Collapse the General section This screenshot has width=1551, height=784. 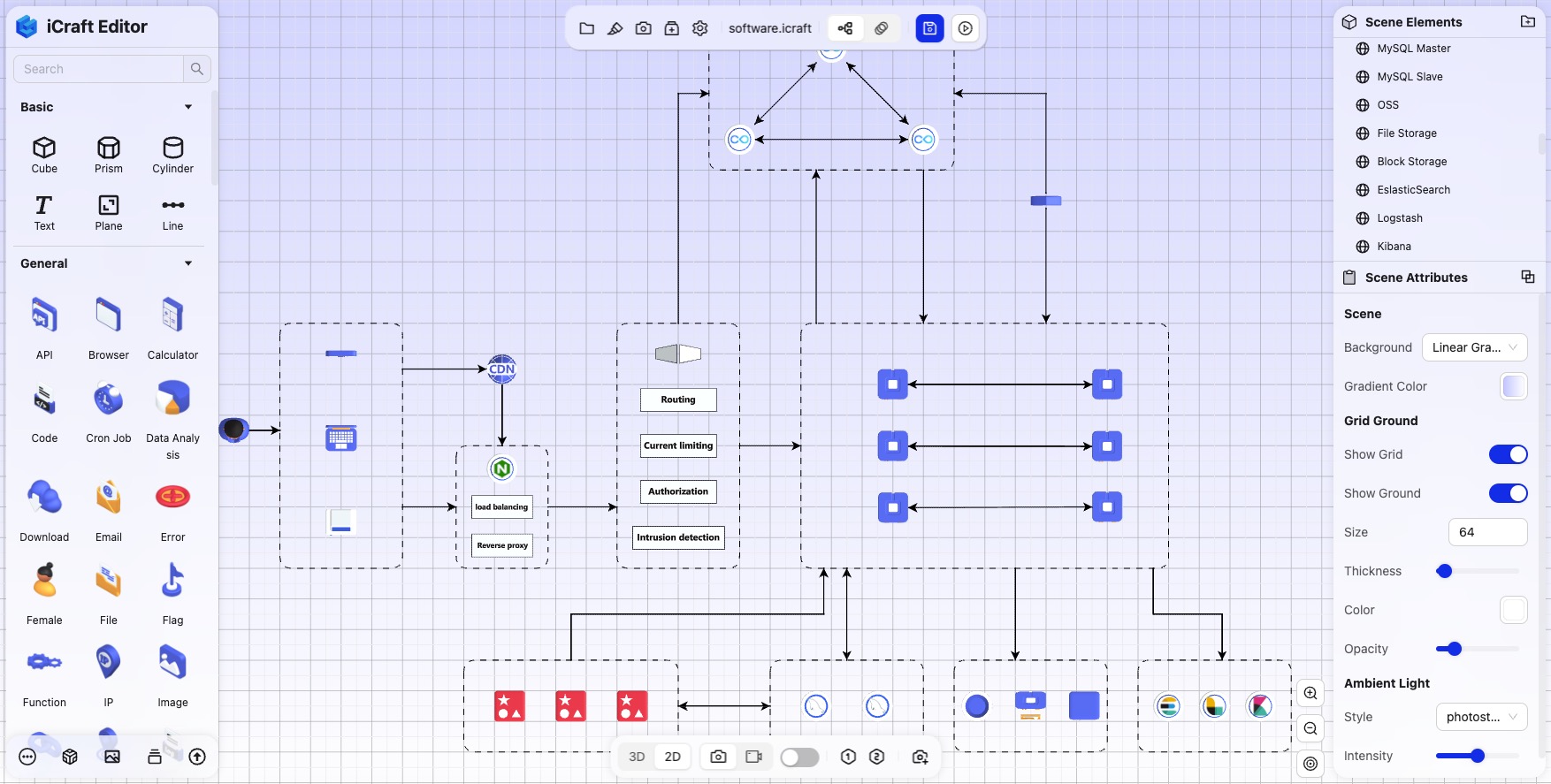point(188,263)
